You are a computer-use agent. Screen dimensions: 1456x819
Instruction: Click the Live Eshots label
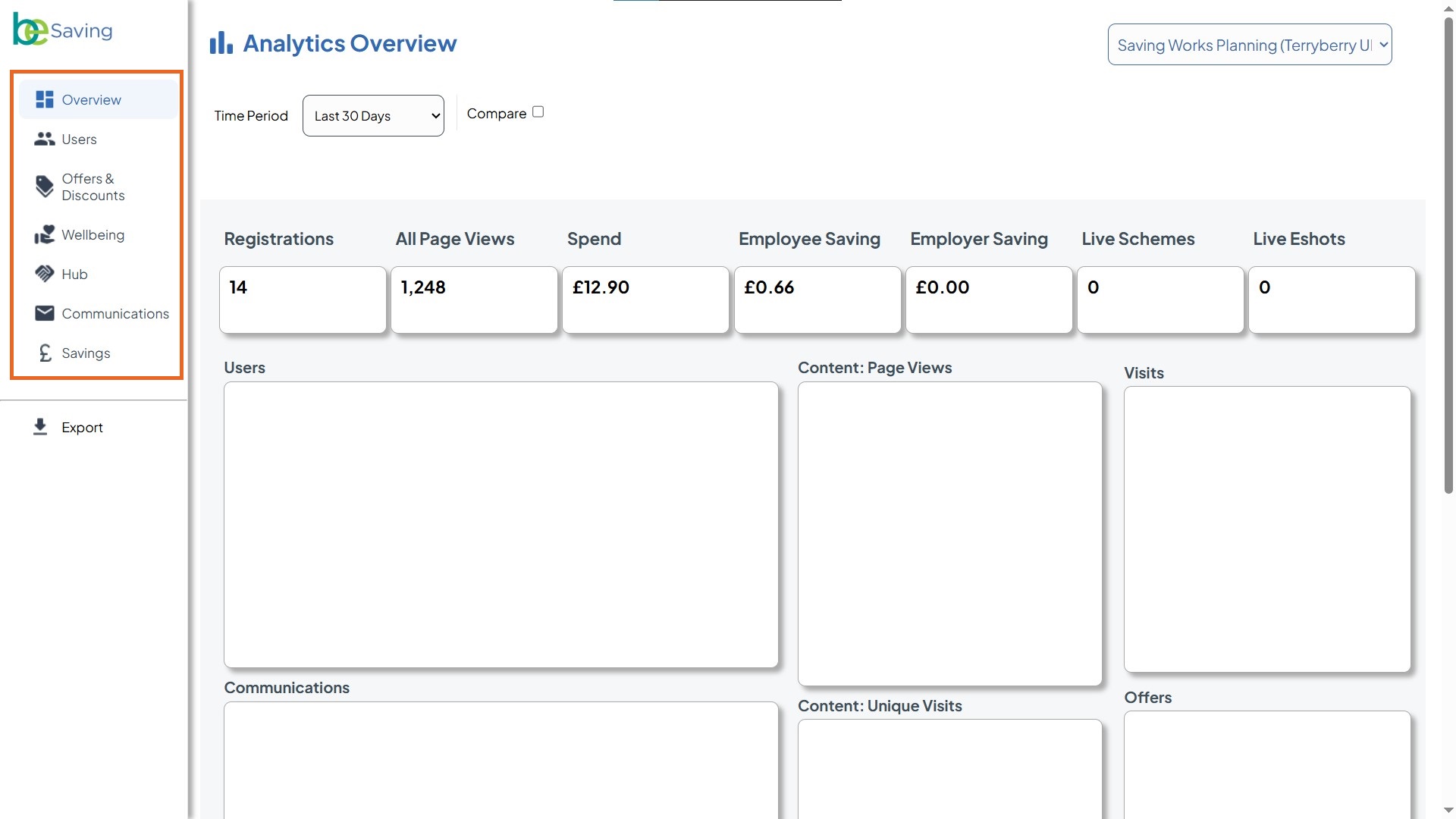point(1299,239)
